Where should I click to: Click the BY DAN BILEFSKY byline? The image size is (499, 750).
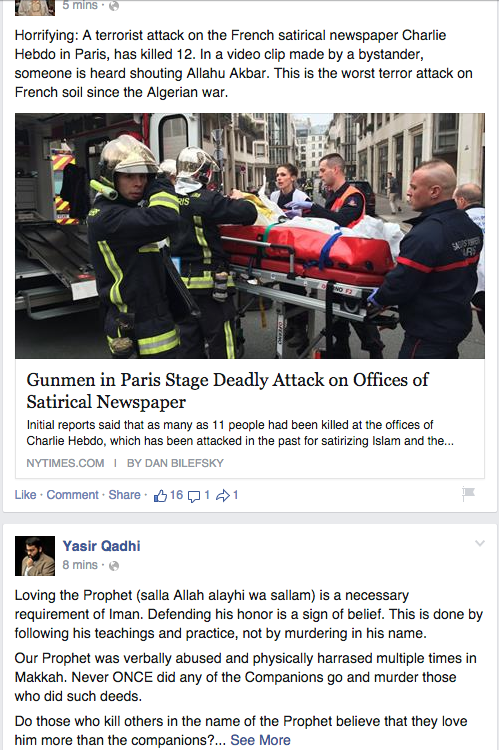point(175,463)
